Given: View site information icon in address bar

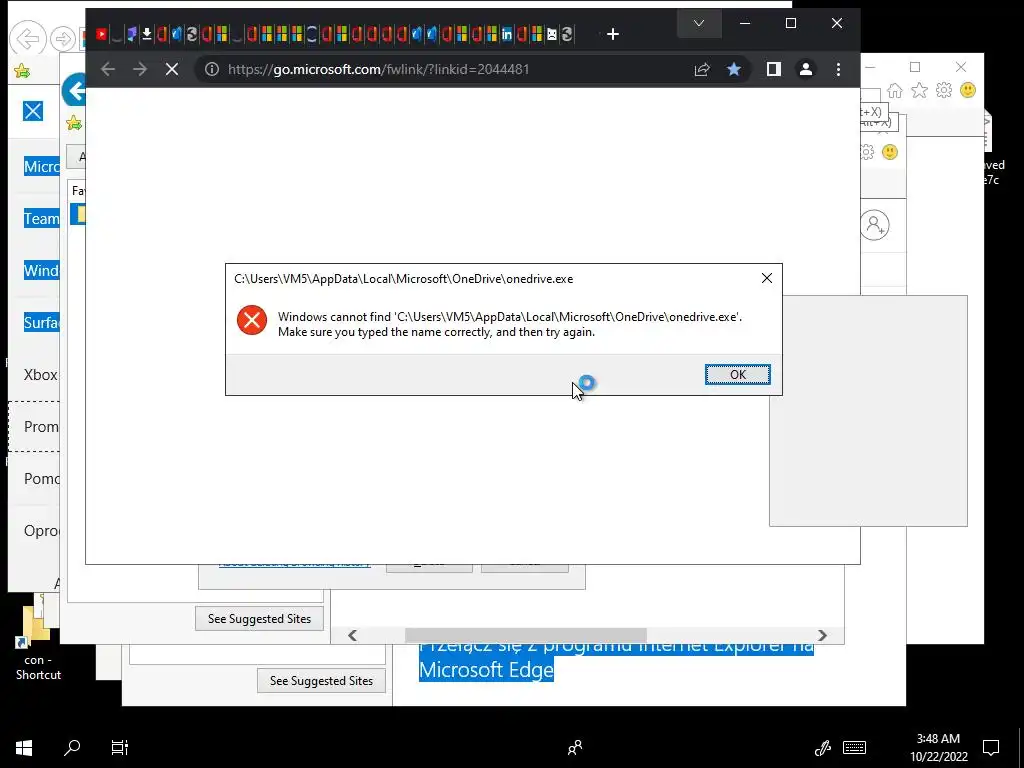Looking at the screenshot, I should point(212,69).
